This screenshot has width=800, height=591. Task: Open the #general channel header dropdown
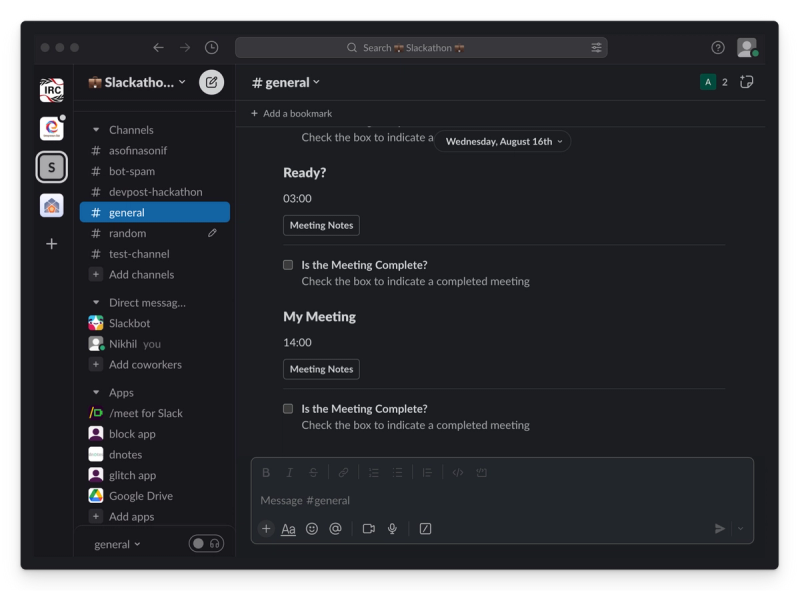(x=286, y=82)
